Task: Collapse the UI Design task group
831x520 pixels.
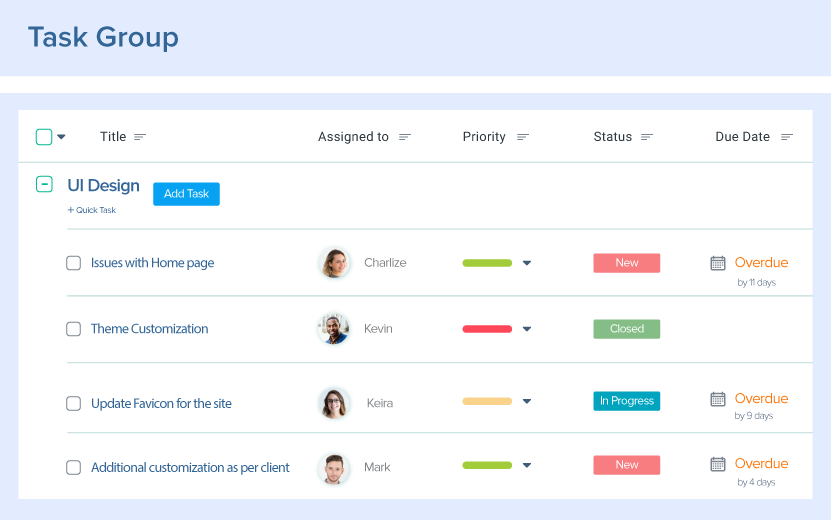Action: pos(44,184)
